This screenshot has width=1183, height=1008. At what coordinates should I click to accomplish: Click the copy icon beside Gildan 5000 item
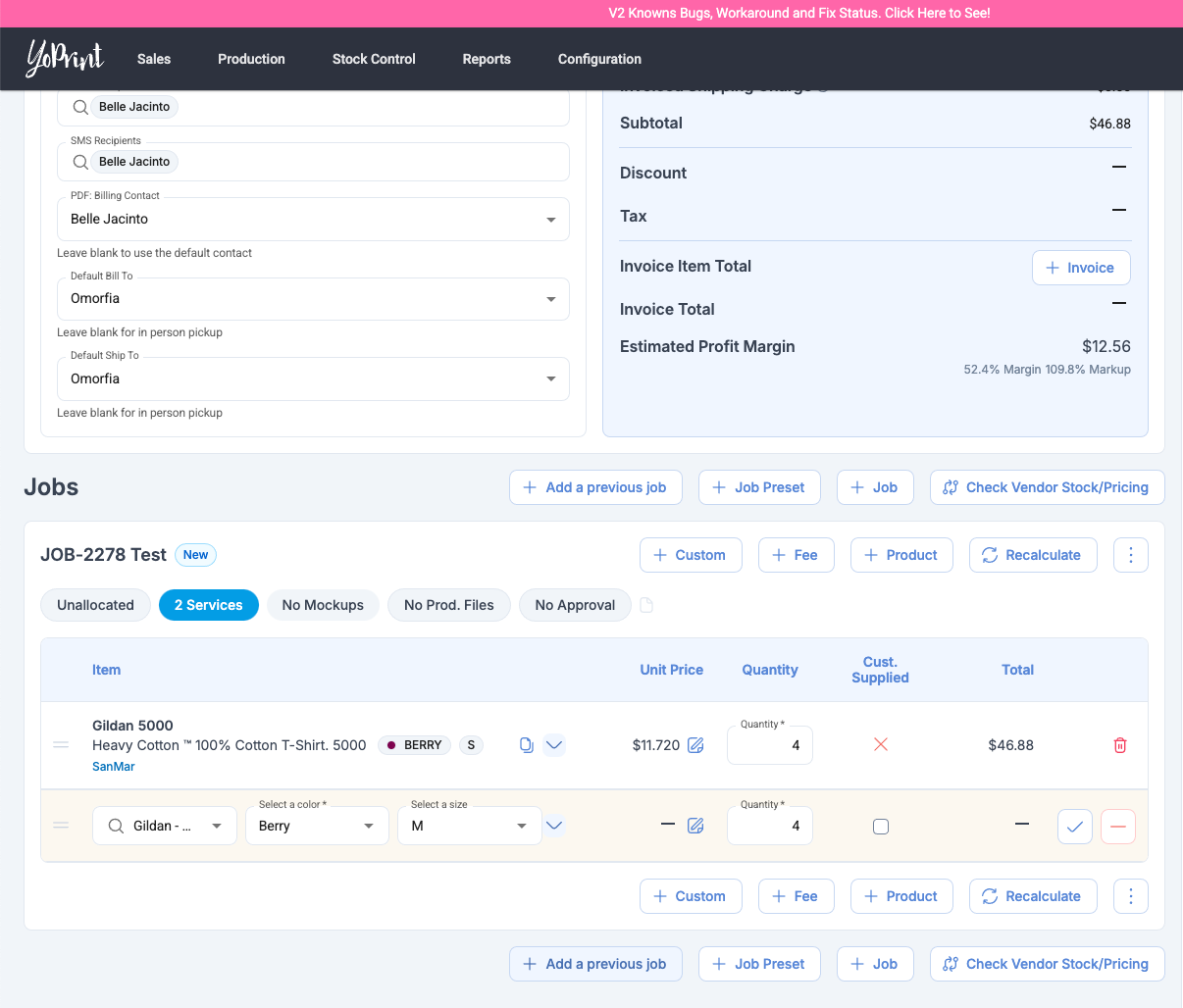coord(526,745)
